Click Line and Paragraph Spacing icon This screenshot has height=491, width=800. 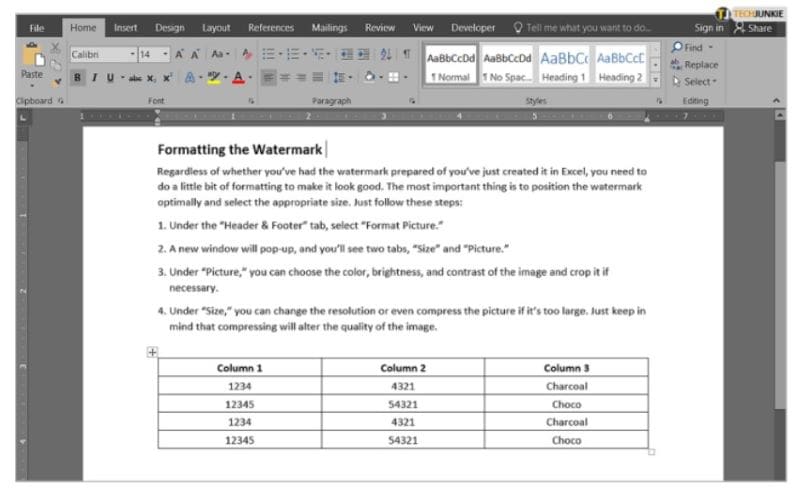click(339, 78)
